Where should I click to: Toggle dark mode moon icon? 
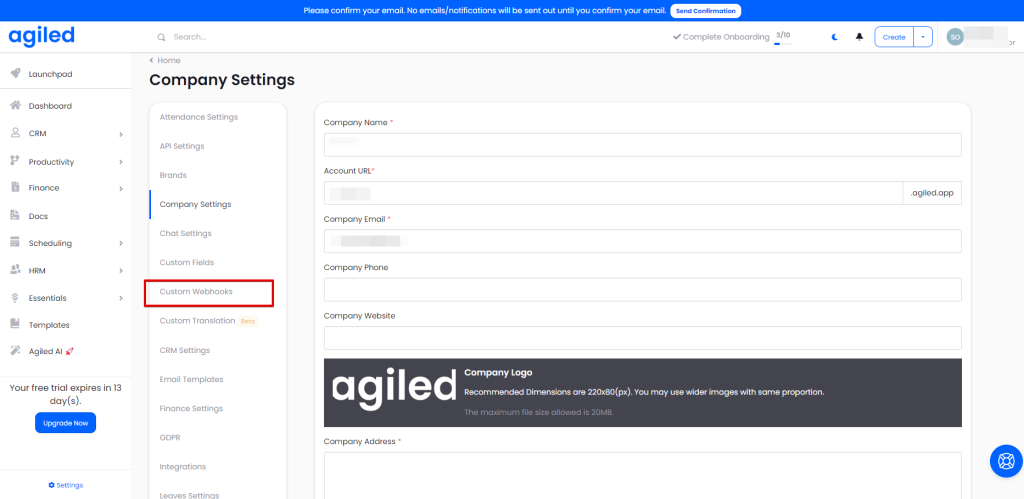coord(834,37)
